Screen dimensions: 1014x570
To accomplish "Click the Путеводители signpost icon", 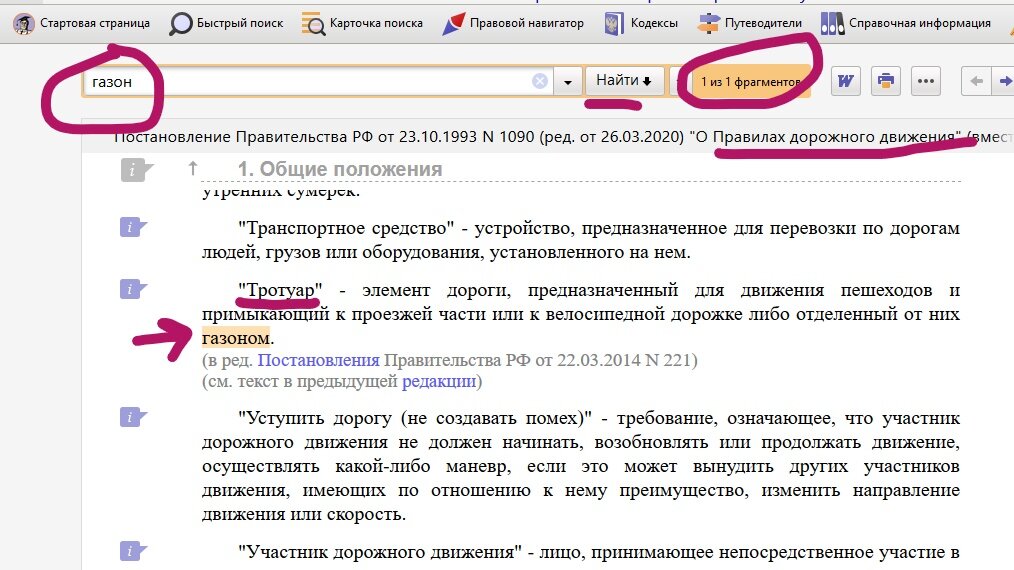I will 709,24.
